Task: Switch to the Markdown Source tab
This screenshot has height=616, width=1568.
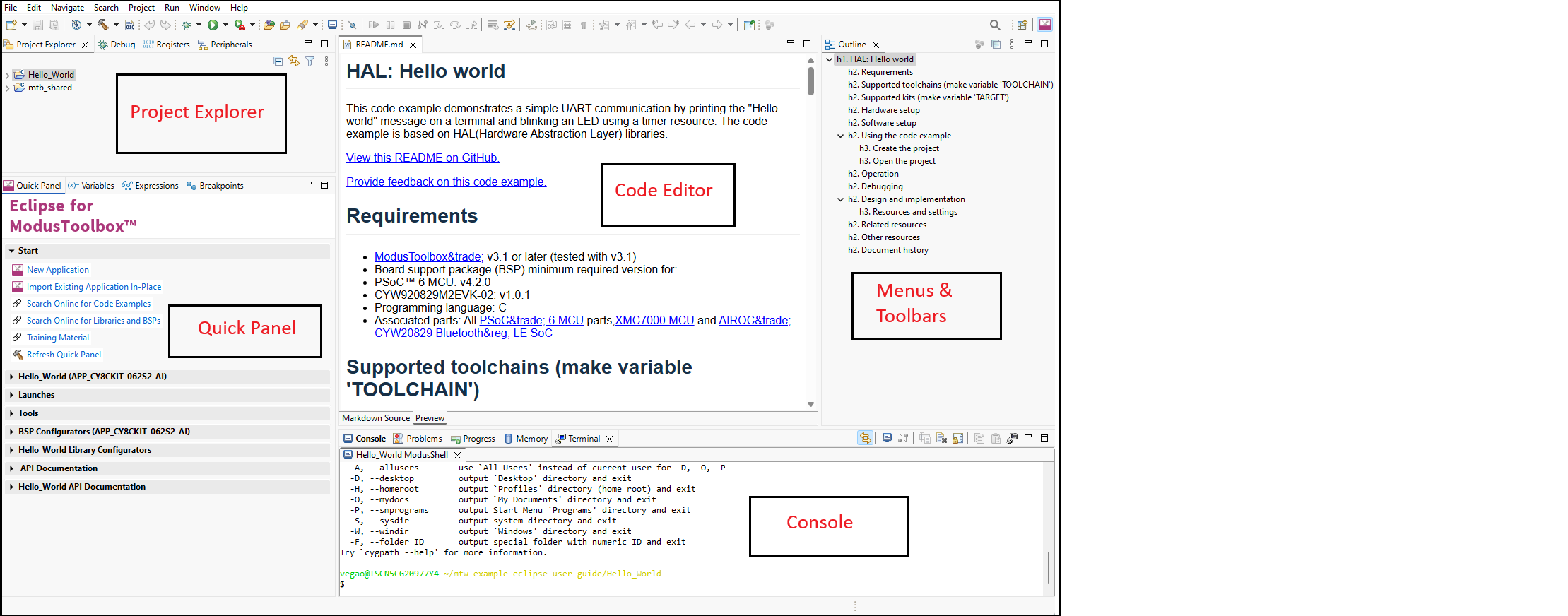Action: pyautogui.click(x=376, y=418)
